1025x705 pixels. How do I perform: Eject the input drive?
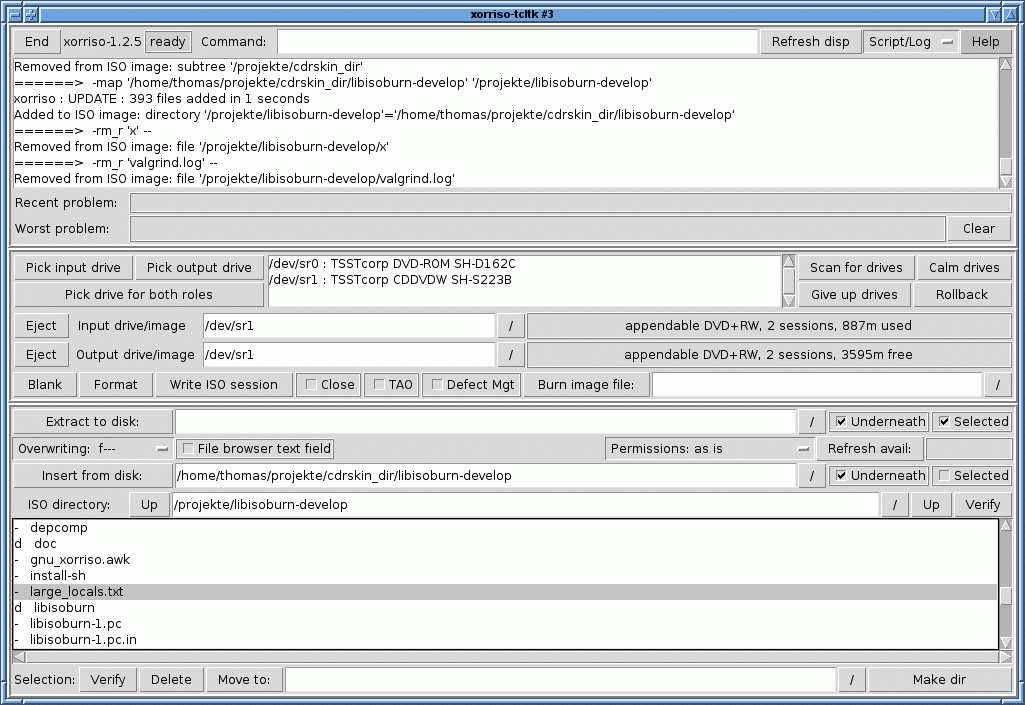[41, 326]
